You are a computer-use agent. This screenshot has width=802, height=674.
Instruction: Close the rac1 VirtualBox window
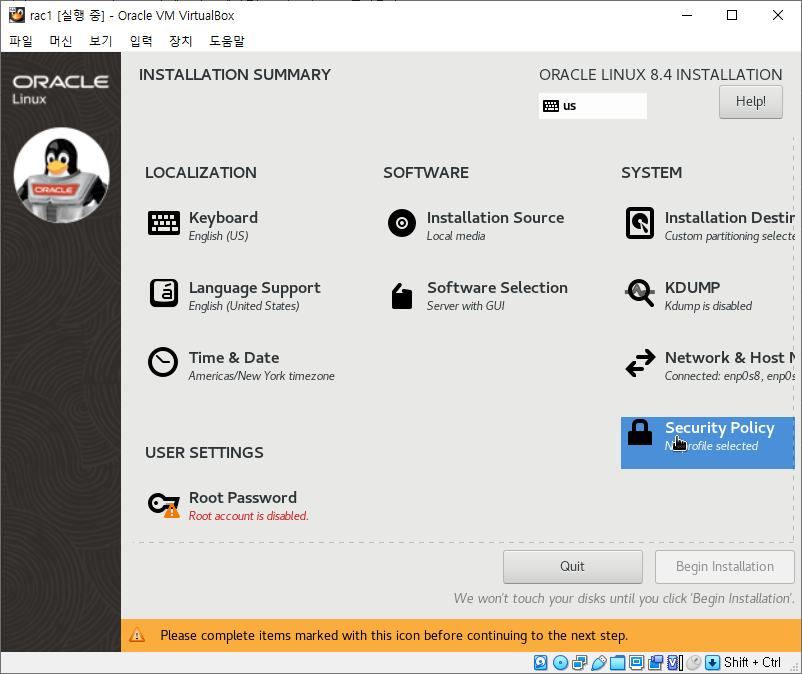[x=777, y=15]
